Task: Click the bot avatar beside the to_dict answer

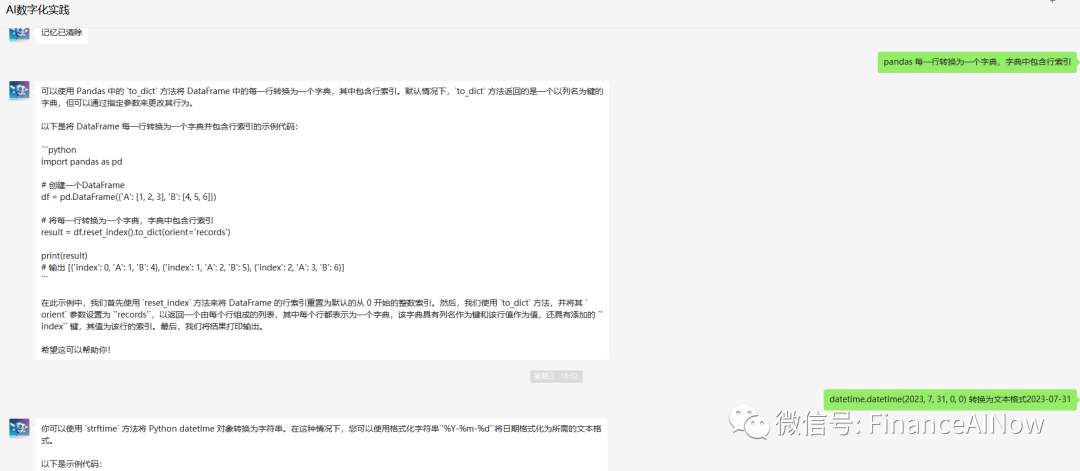Action: coord(19,91)
